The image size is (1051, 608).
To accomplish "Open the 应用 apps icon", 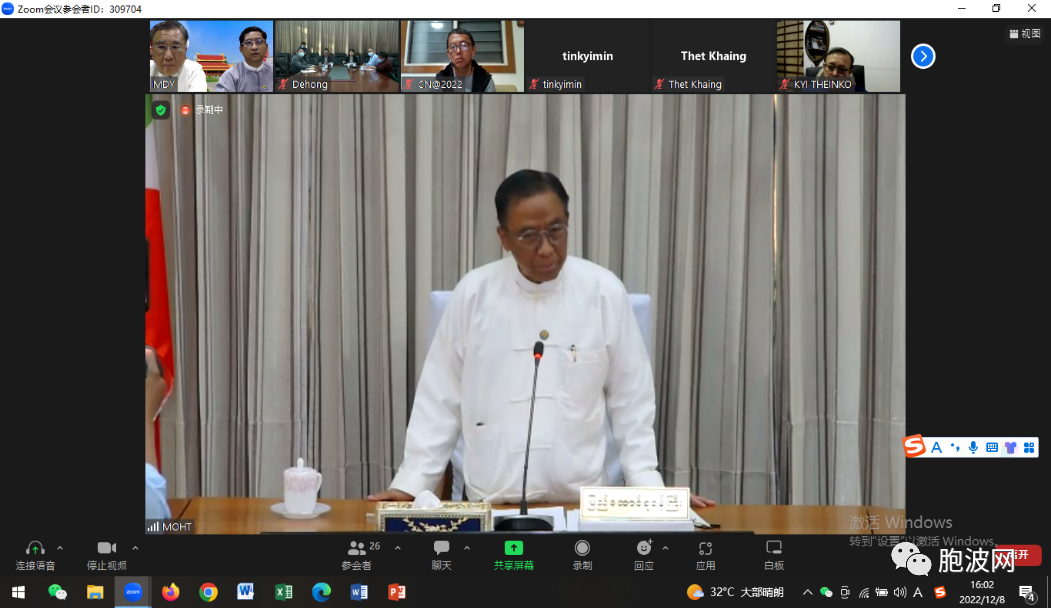I will click(705, 548).
